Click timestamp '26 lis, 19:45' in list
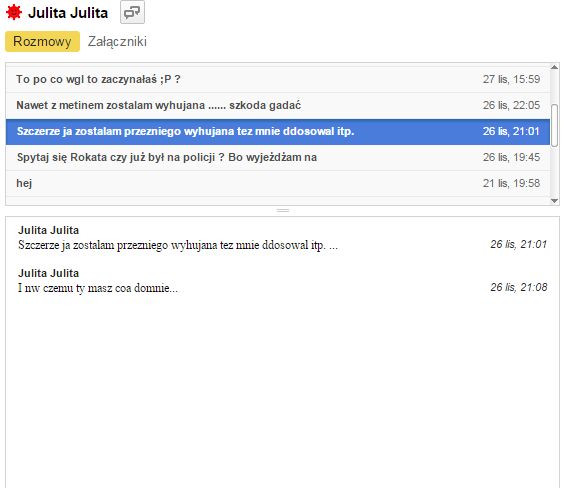This screenshot has width=568, height=488. pos(511,158)
